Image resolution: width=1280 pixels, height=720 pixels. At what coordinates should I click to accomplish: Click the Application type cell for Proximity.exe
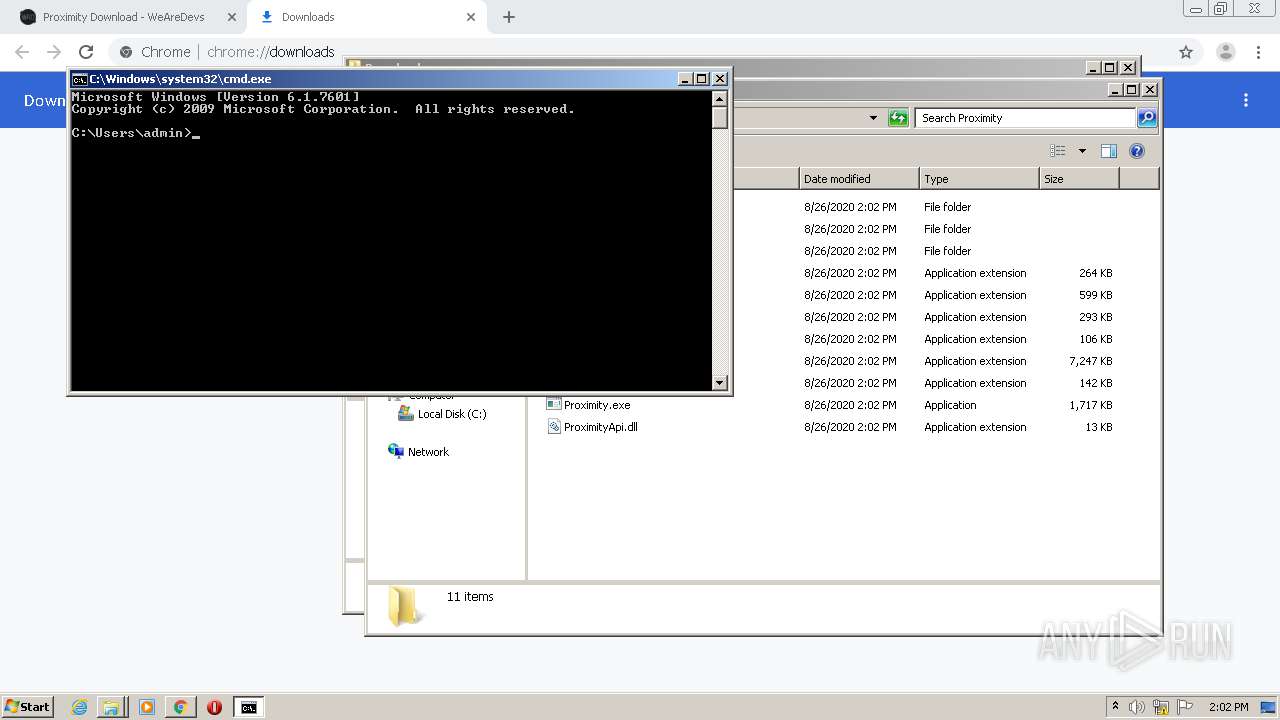coord(950,405)
